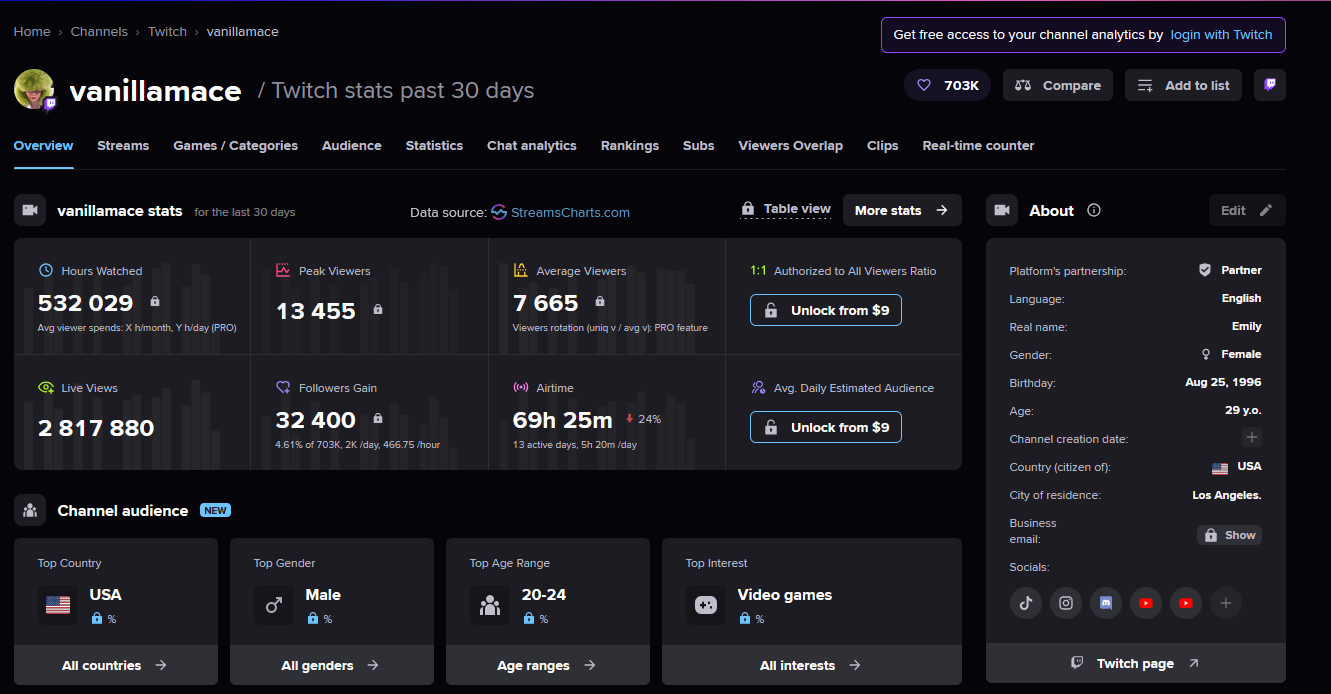Click the gamepad icon in Top Interest
This screenshot has height=694, width=1331.
click(x=706, y=605)
